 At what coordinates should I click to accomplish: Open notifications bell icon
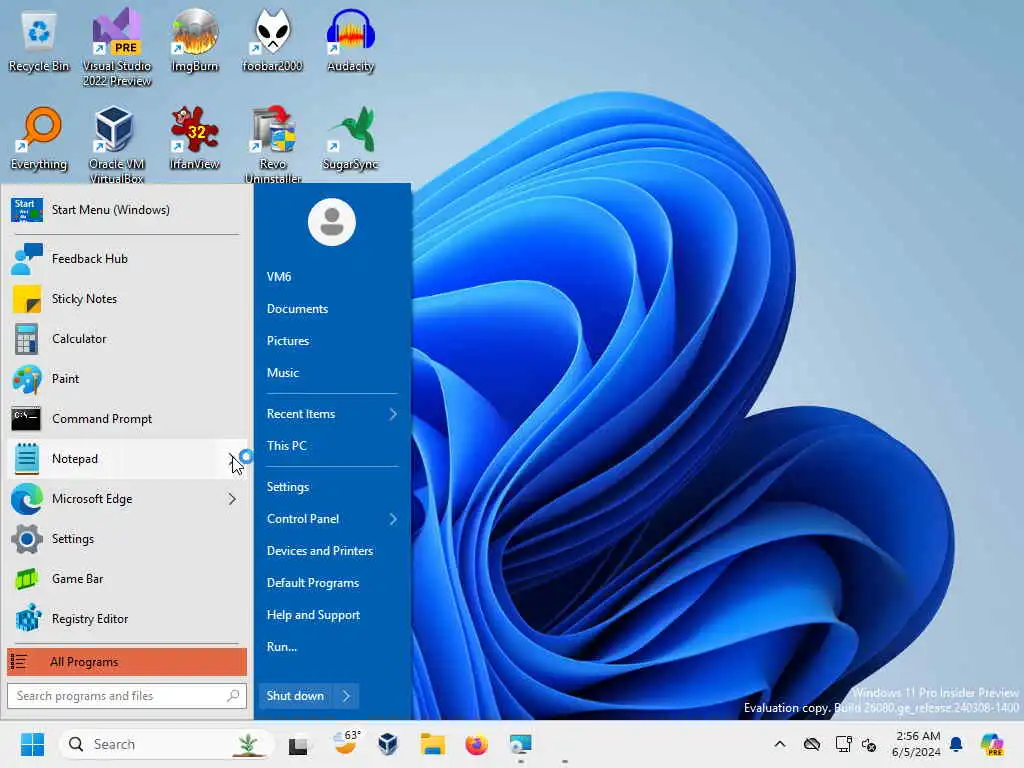956,744
